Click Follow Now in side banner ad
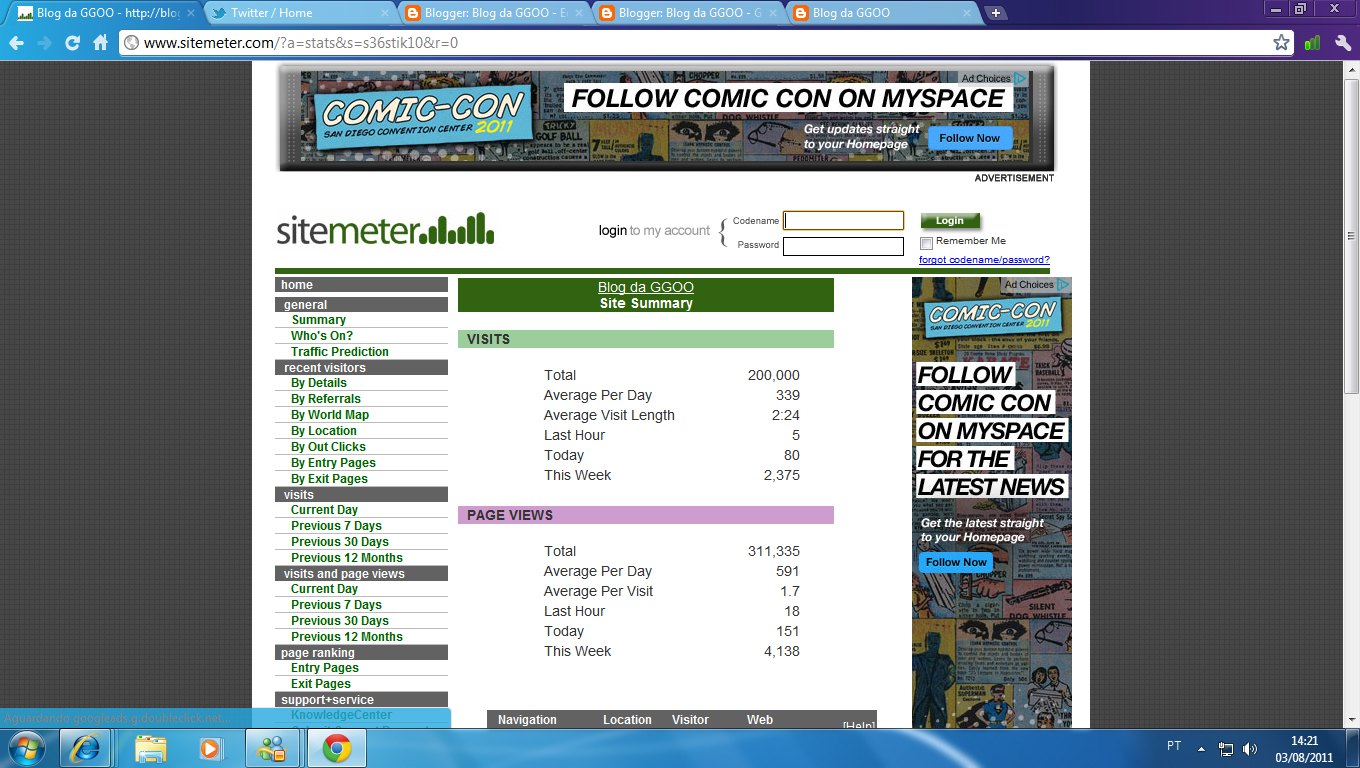 tap(956, 562)
